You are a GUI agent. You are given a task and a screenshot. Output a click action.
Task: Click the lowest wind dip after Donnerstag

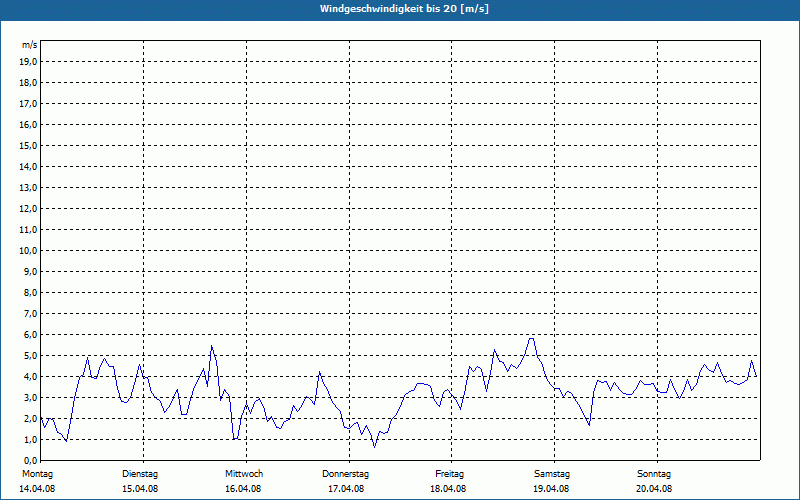click(x=374, y=447)
